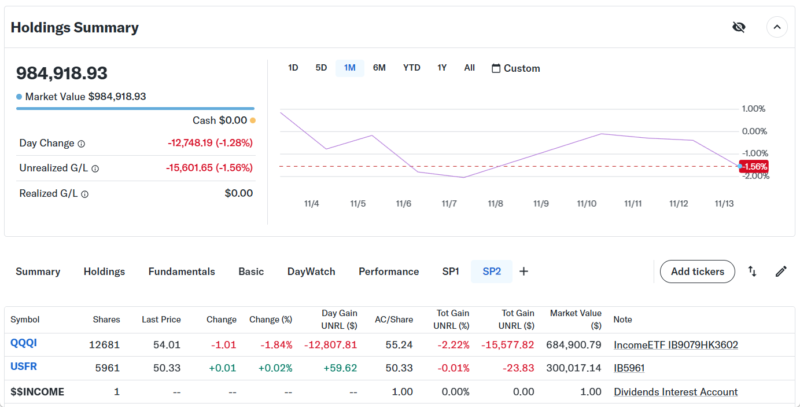The height and width of the screenshot is (407, 800).
Task: Open Custom date range calendar
Action: pos(515,68)
